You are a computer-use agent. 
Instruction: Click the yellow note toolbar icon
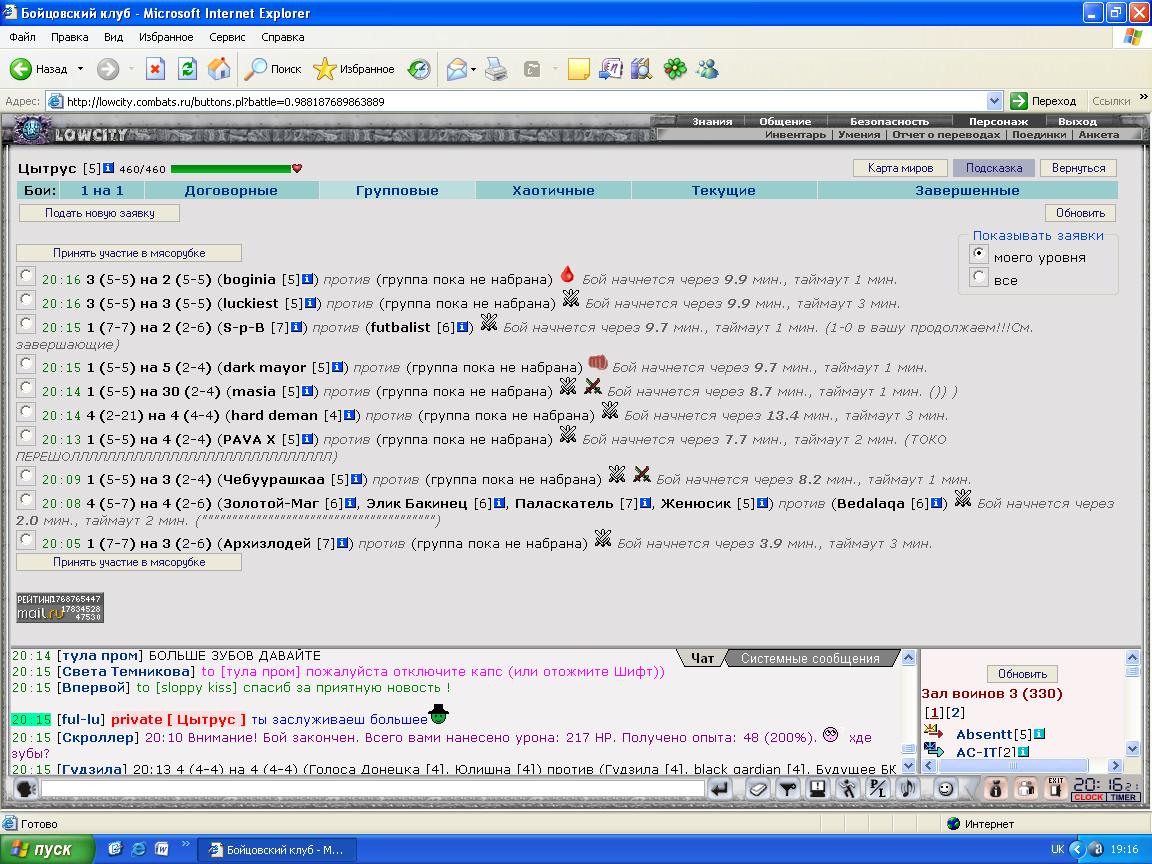578,69
